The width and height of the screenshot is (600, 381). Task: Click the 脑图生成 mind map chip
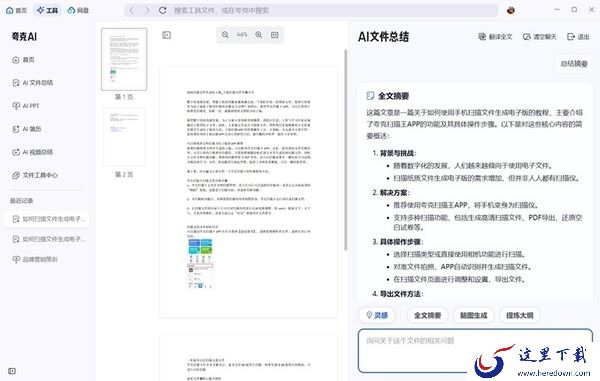(474, 315)
